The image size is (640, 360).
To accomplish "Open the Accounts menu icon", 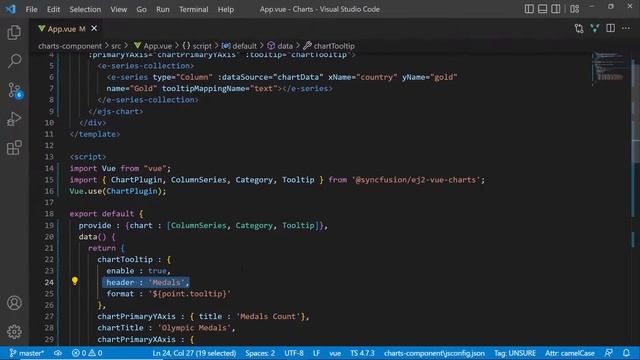I will point(14,303).
